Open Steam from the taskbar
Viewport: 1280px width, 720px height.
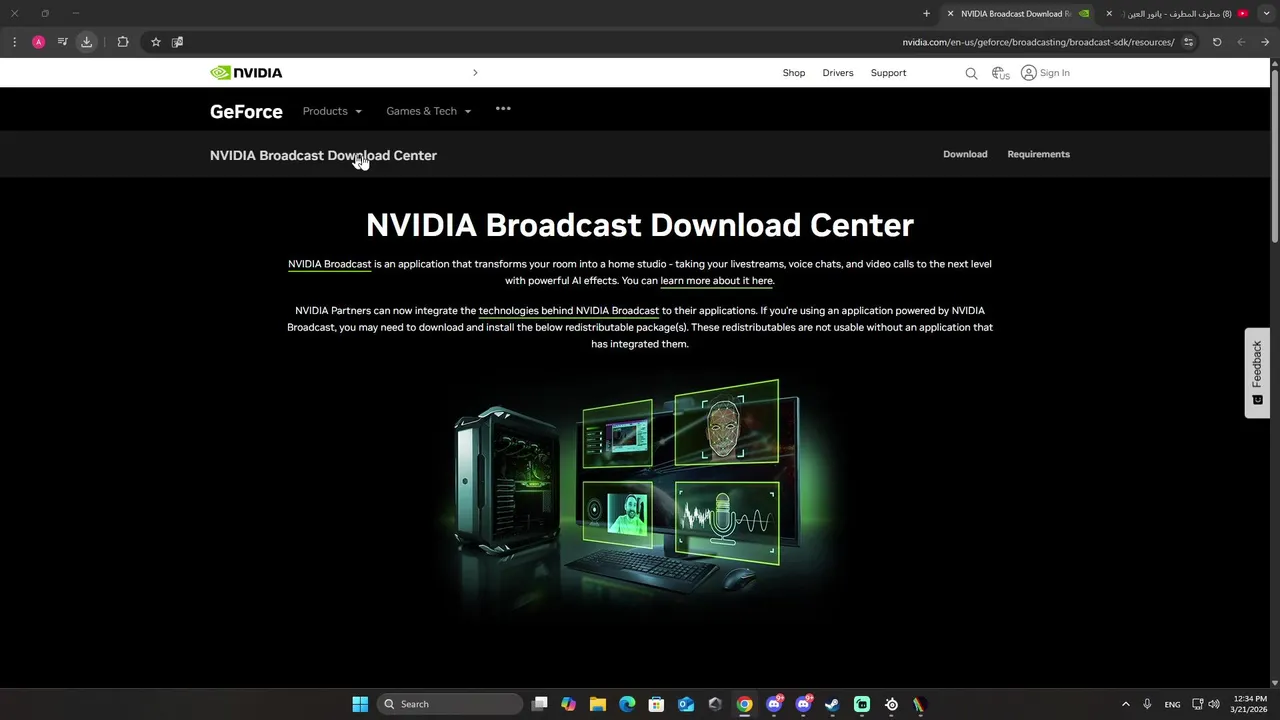[832, 704]
